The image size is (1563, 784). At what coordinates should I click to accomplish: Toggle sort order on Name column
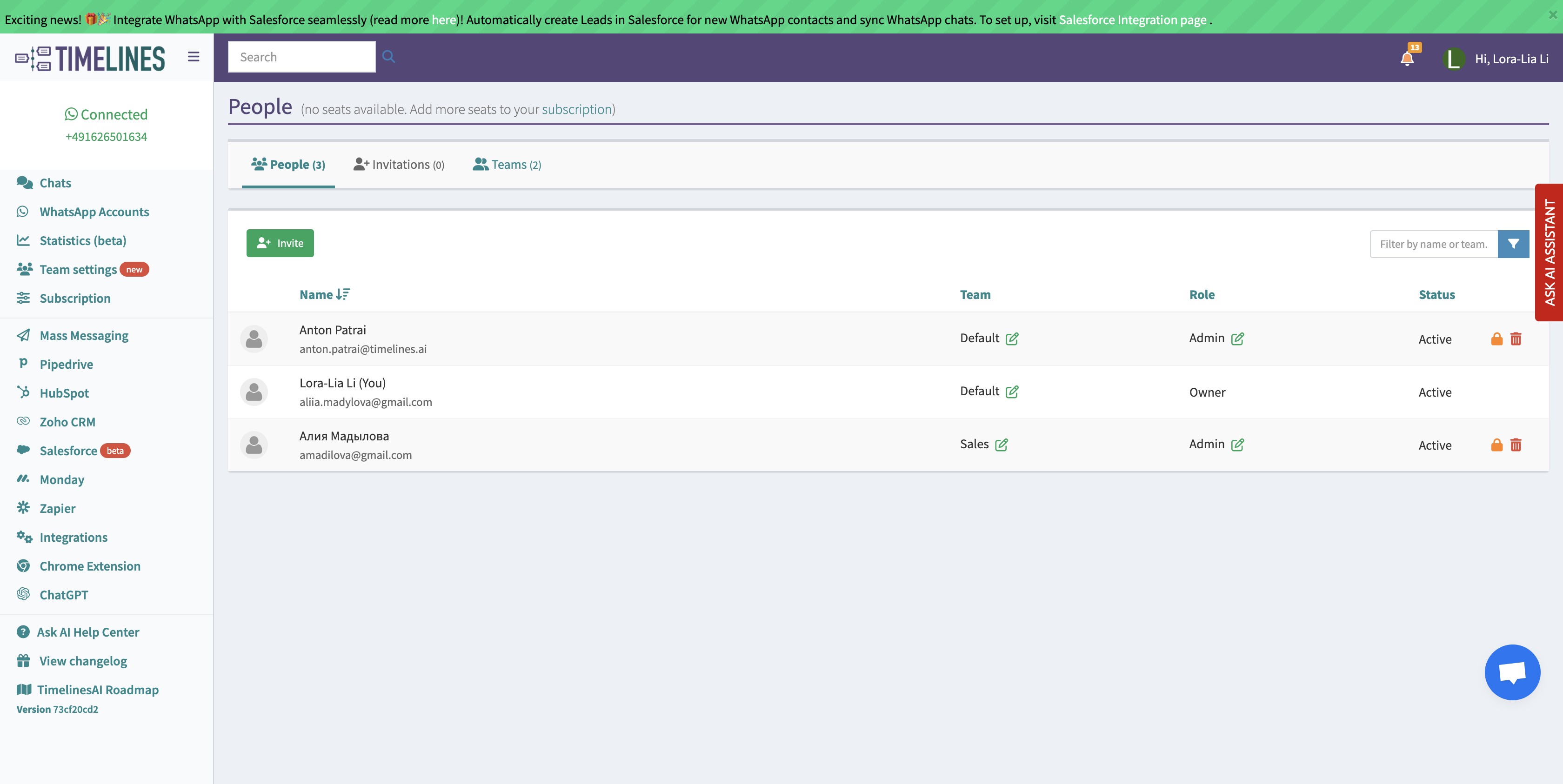pos(343,295)
